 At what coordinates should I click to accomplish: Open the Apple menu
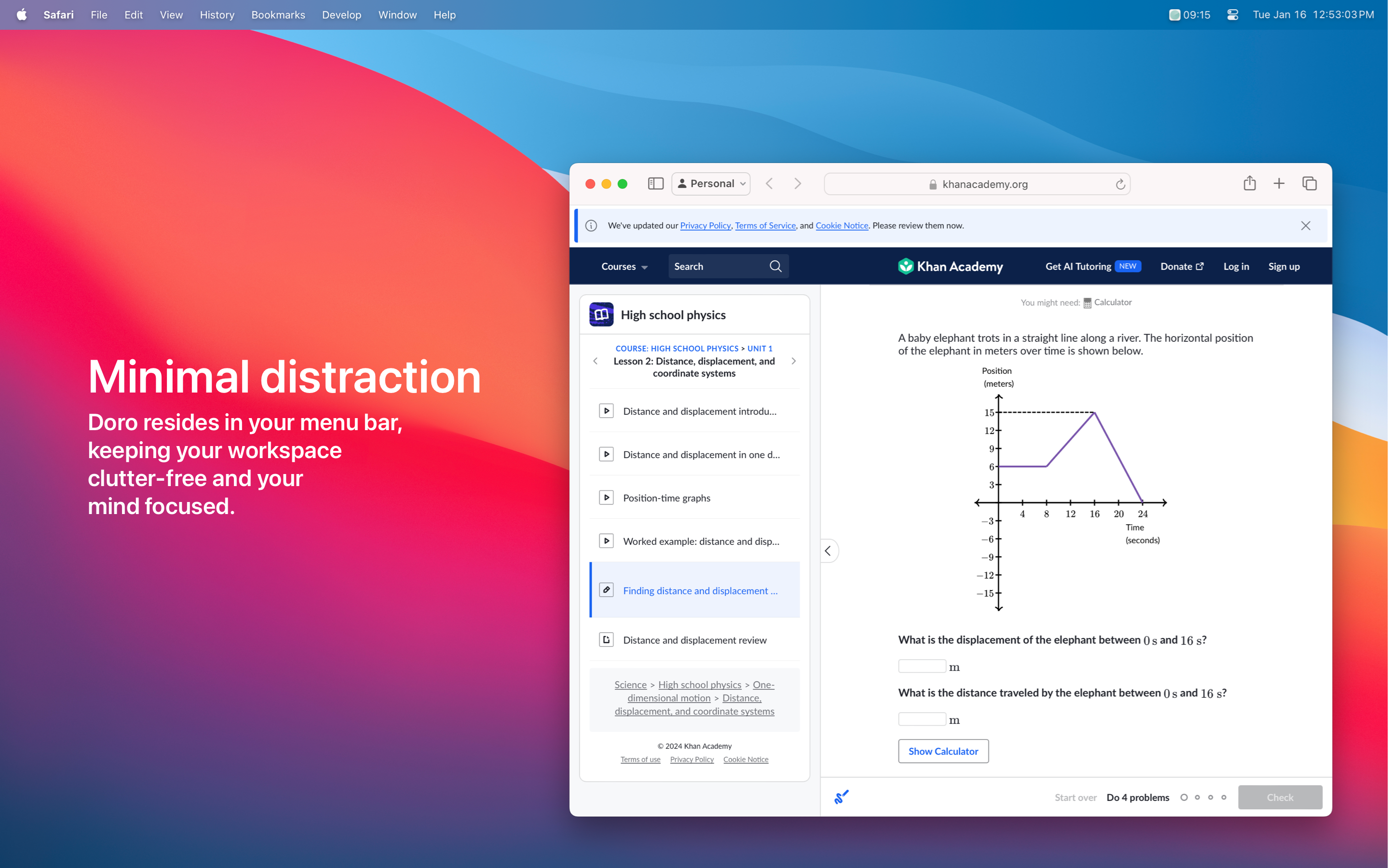point(21,14)
